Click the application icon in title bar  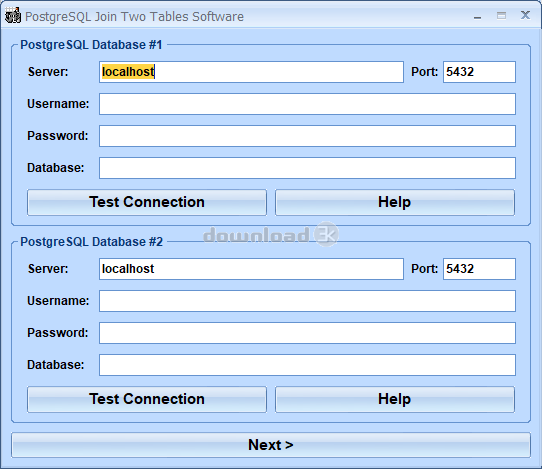(13, 16)
